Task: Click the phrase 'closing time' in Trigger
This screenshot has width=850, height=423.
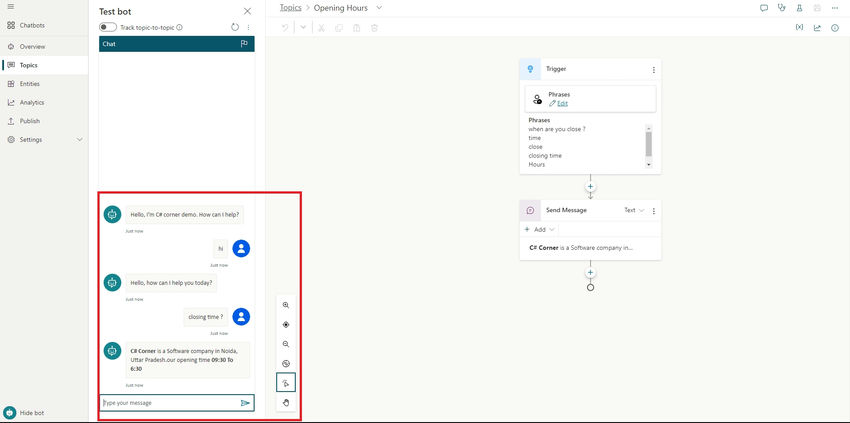Action: click(x=545, y=156)
